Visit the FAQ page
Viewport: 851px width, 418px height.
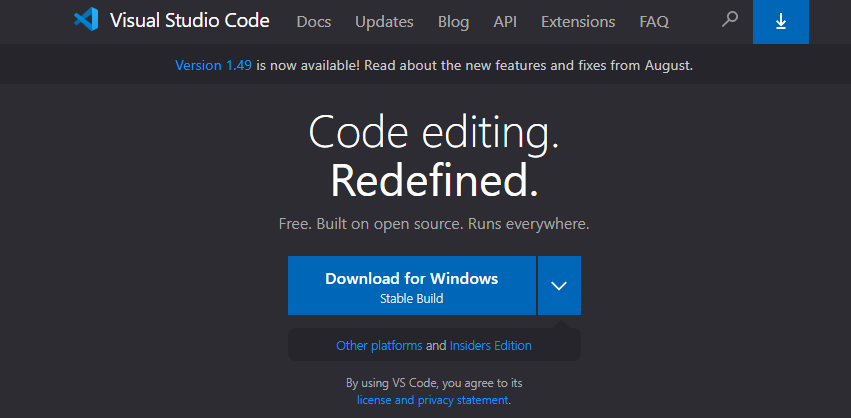point(654,21)
